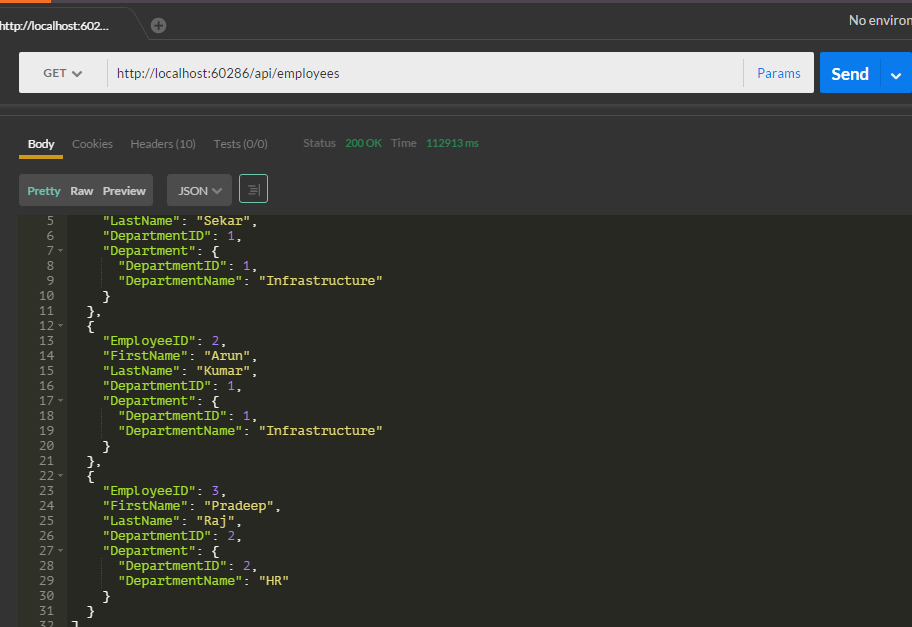Switch to the Cookies tab

(92, 144)
